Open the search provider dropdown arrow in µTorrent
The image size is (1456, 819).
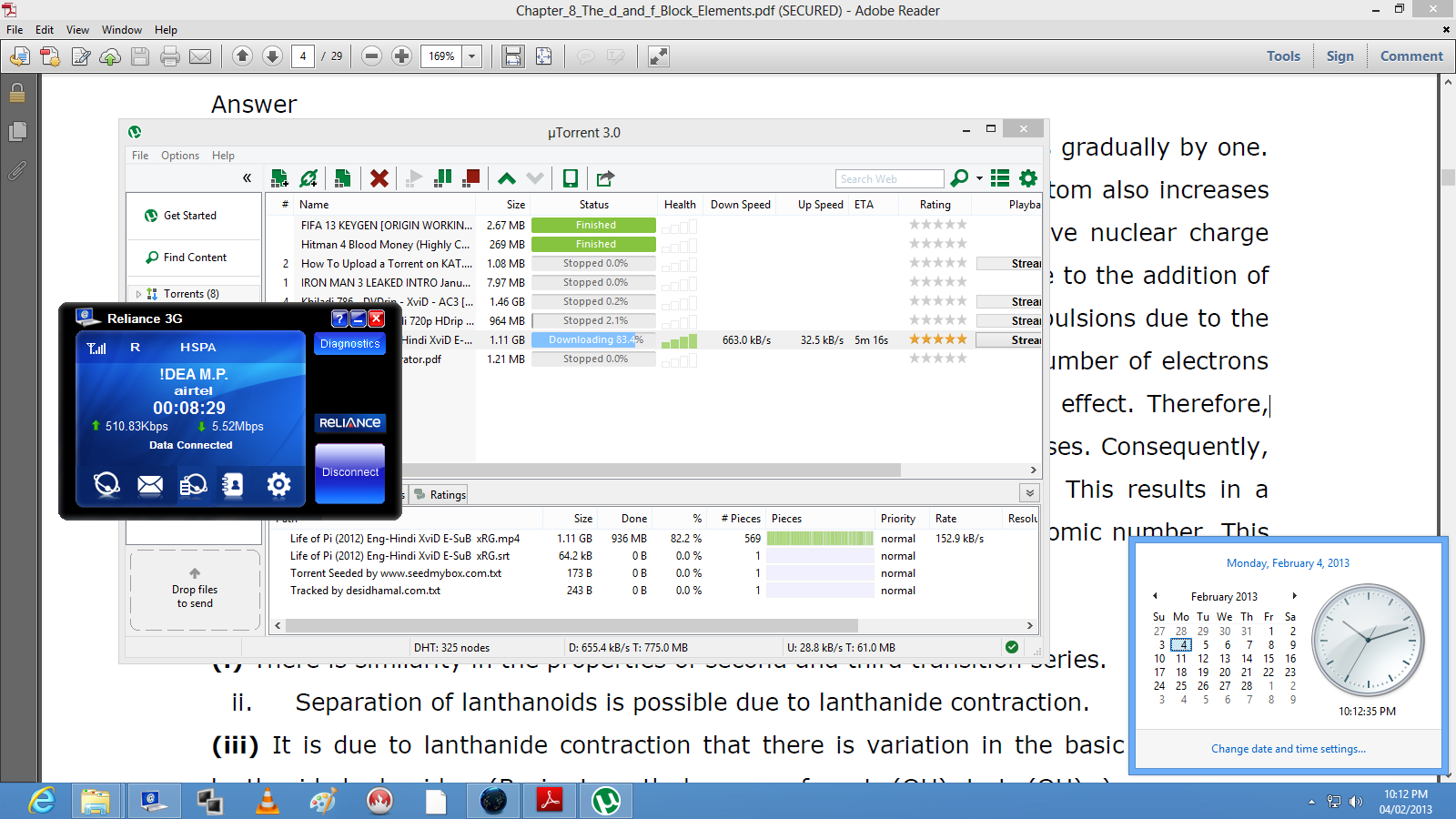click(x=979, y=178)
